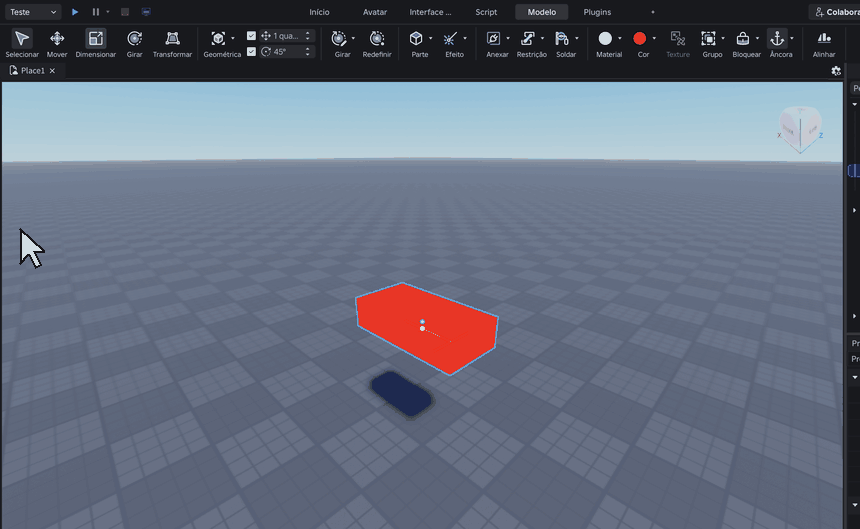The image size is (860, 529).
Task: Switch to the Script tab
Action: click(x=486, y=12)
